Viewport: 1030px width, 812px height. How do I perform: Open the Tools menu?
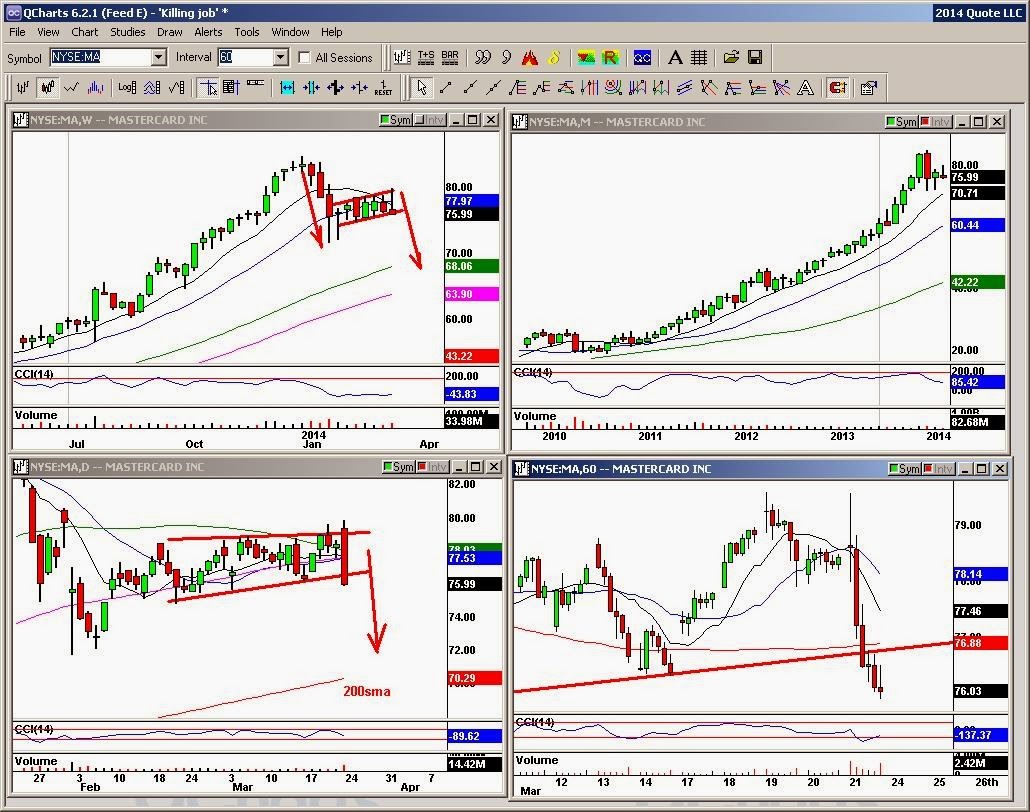pyautogui.click(x=247, y=32)
